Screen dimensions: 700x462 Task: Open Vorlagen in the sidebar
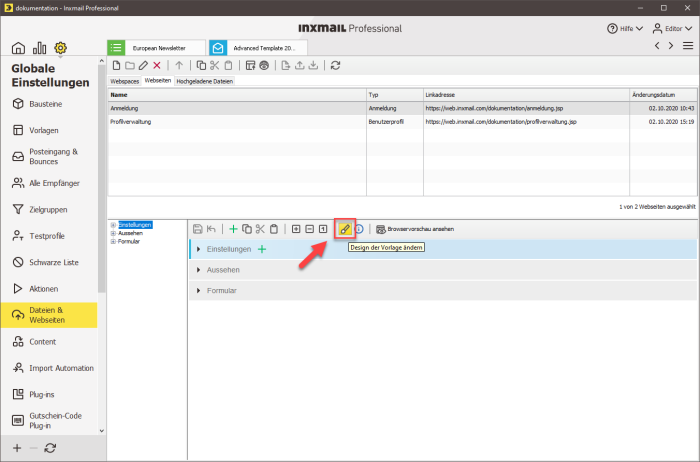pos(49,130)
